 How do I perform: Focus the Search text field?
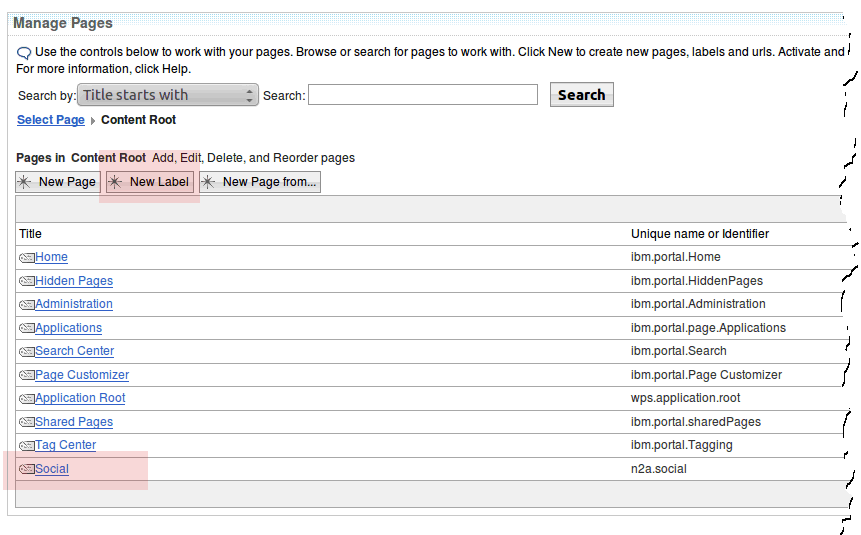[423, 94]
